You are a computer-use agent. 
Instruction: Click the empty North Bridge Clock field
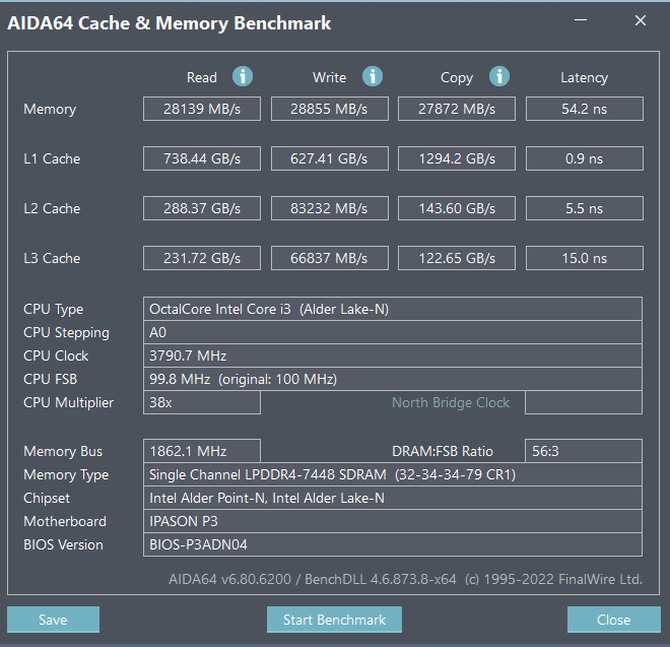click(x=584, y=402)
